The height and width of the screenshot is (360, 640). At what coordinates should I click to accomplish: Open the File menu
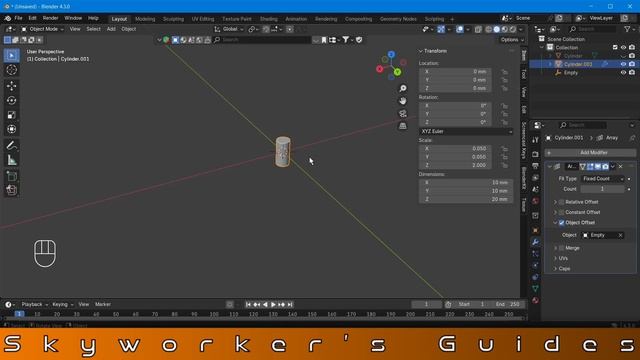coord(18,18)
